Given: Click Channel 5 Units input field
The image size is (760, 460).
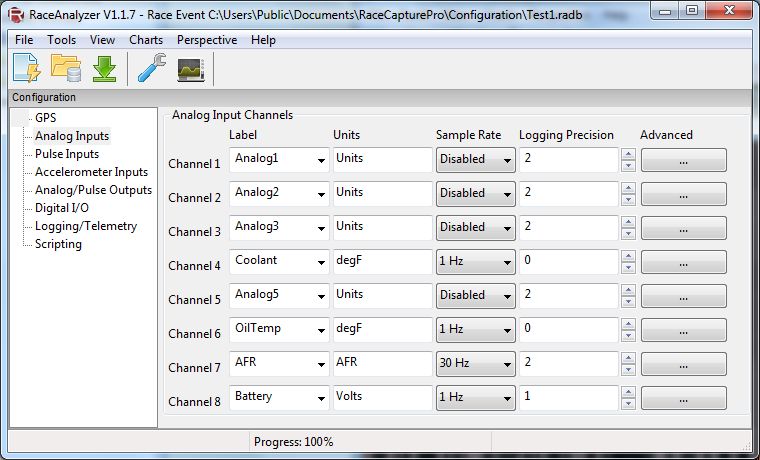Looking at the screenshot, I should [x=382, y=295].
